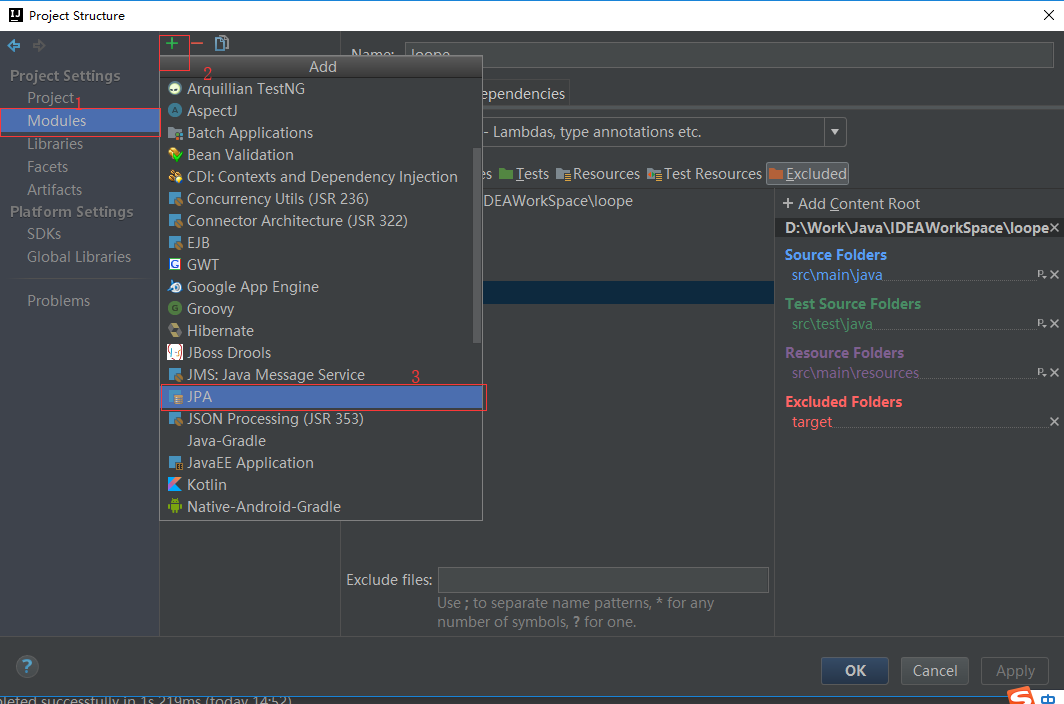Click the Copy module icon in toolbar
Viewport: 1064px width, 704px height.
(221, 43)
